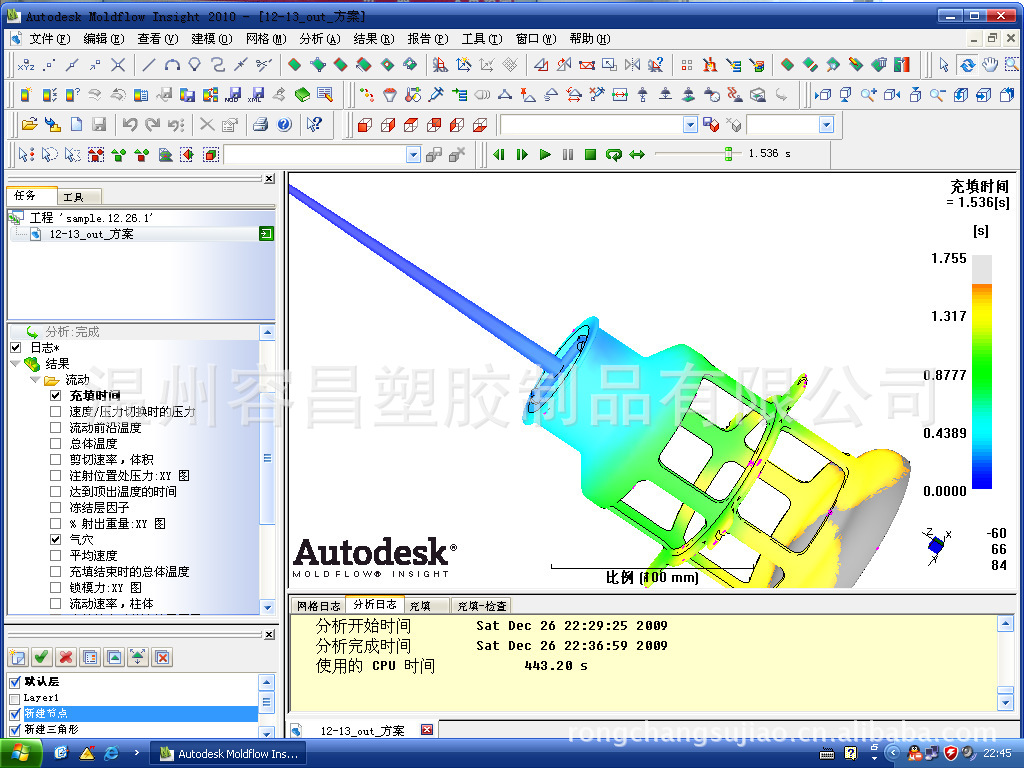Viewport: 1024px width, 768px height.
Task: Uncheck the 气穴 checkbox
Action: coord(56,539)
